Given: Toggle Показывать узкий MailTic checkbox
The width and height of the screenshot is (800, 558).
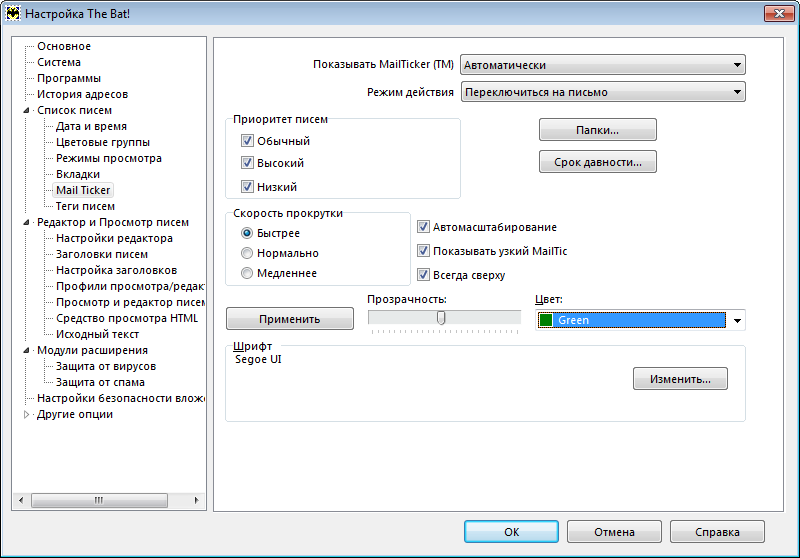Looking at the screenshot, I should [423, 251].
